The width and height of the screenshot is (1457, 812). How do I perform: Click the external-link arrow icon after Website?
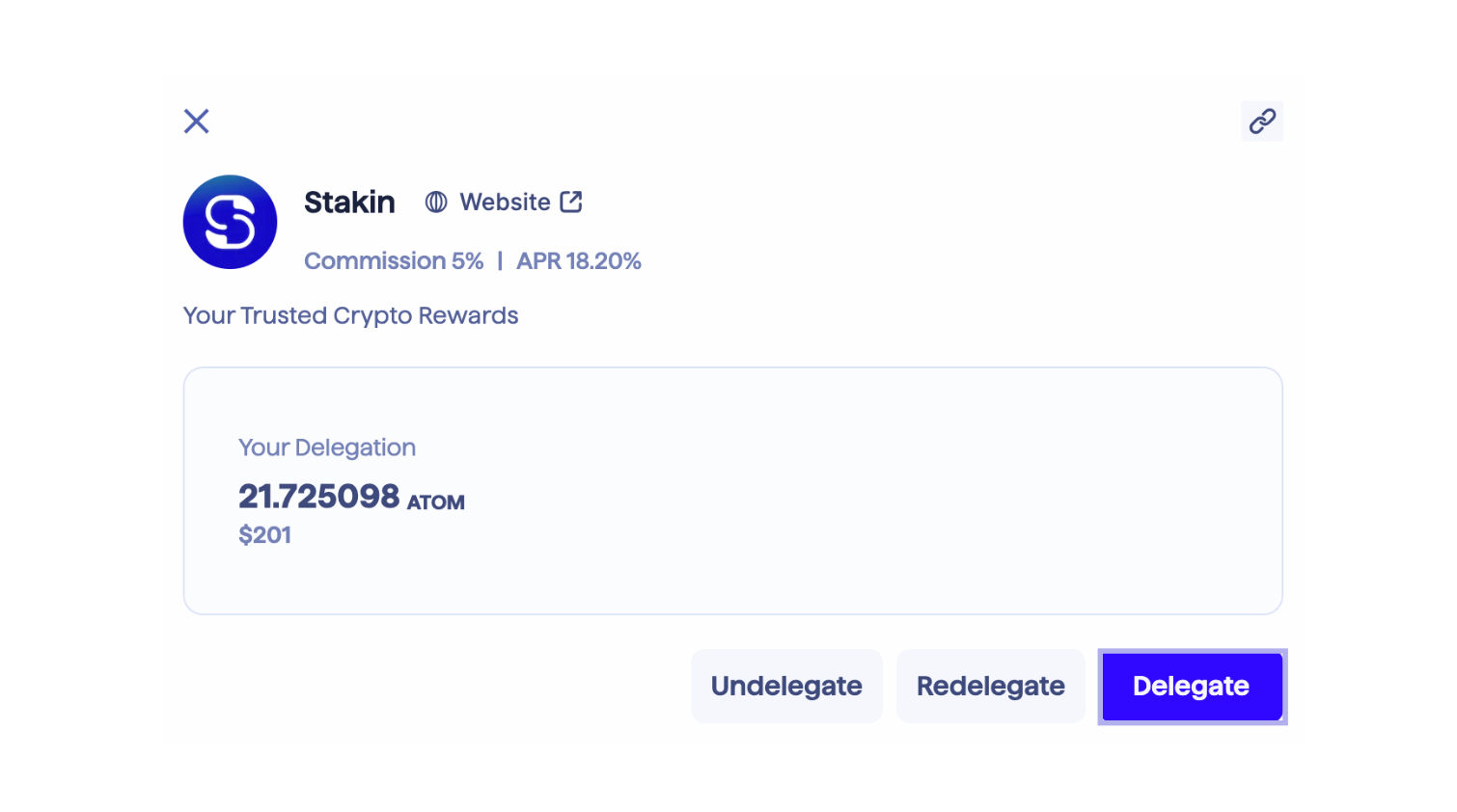click(x=571, y=202)
